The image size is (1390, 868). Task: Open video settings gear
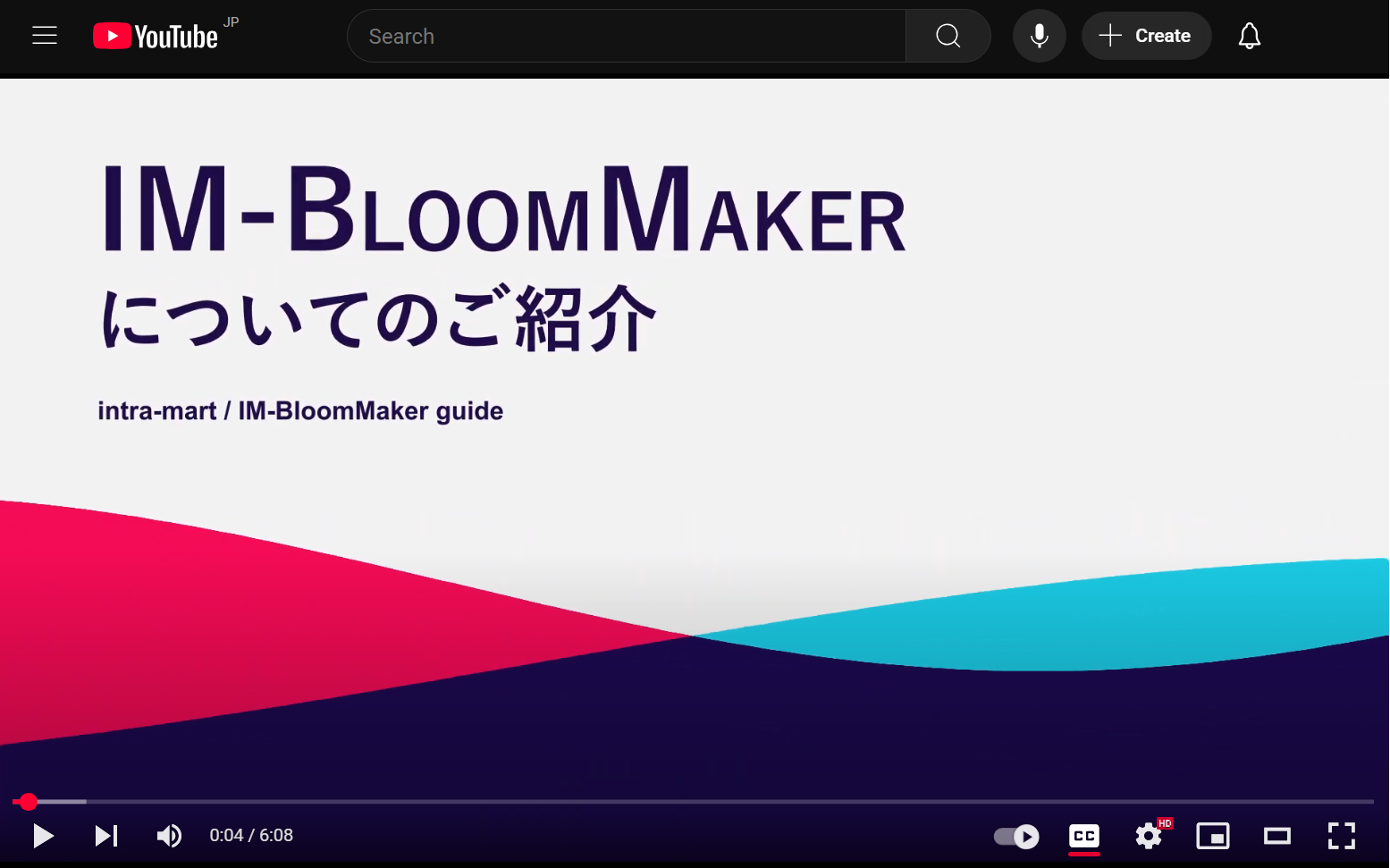click(1149, 837)
